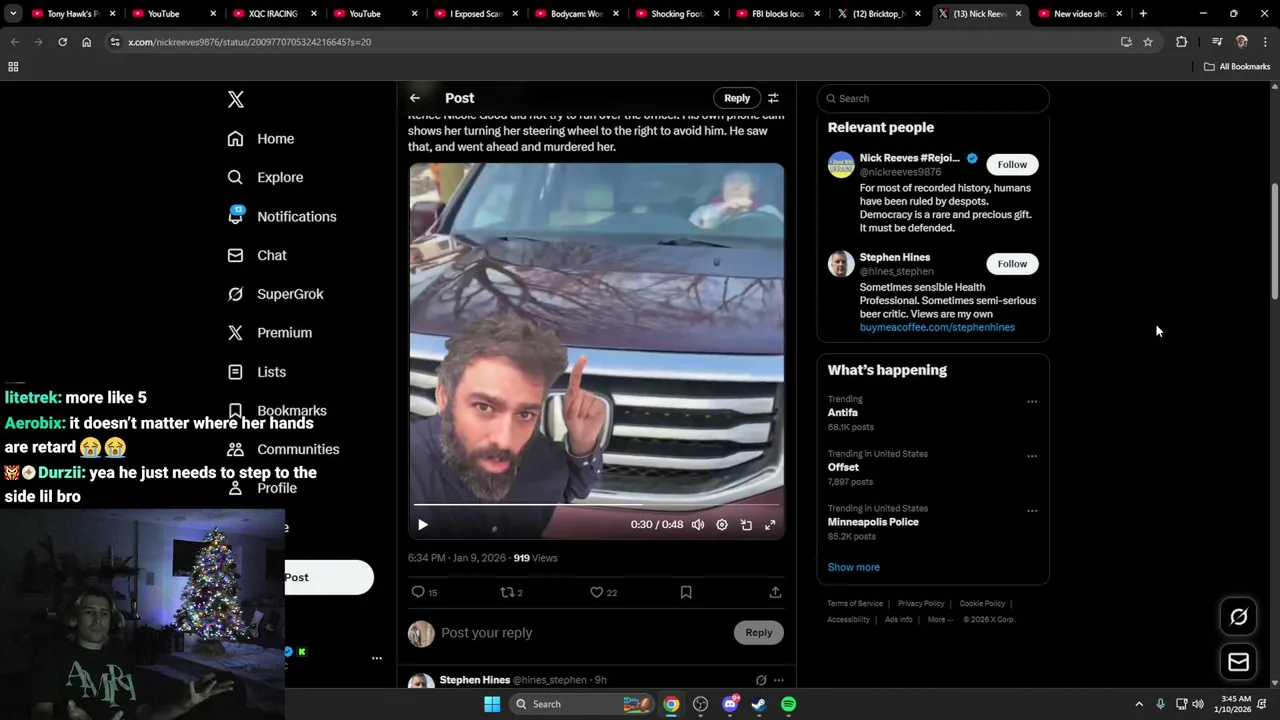
Task: Open the Minneapolis Police trending topic
Action: pyautogui.click(x=873, y=522)
